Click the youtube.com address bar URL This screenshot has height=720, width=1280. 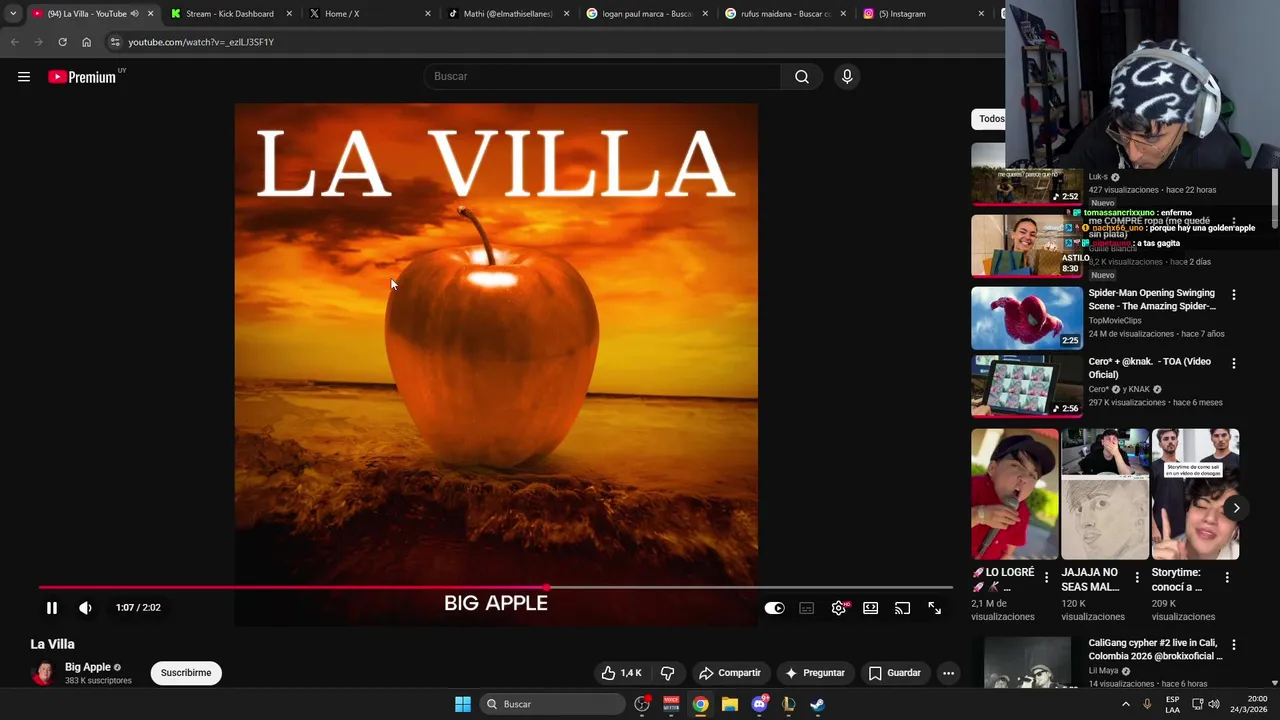coord(201,42)
